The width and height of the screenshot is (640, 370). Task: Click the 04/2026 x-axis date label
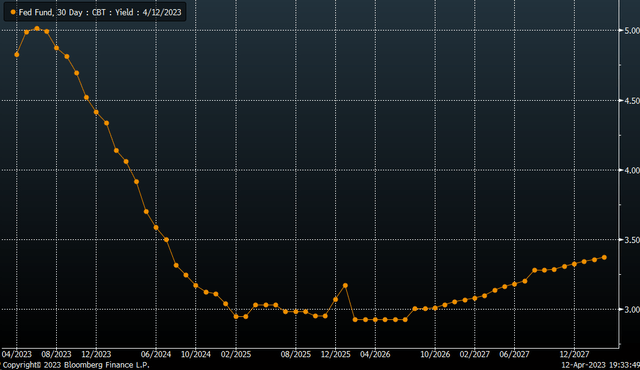375,354
